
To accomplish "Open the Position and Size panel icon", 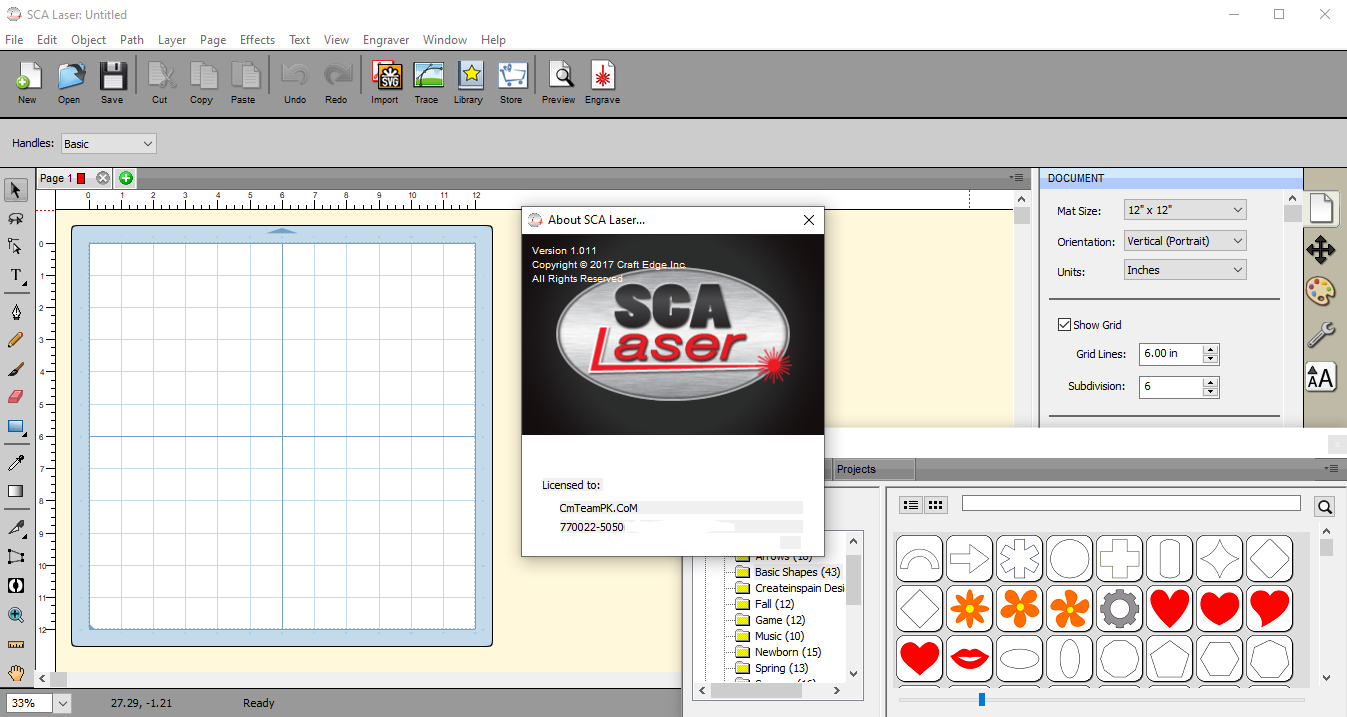I will pyautogui.click(x=1321, y=250).
